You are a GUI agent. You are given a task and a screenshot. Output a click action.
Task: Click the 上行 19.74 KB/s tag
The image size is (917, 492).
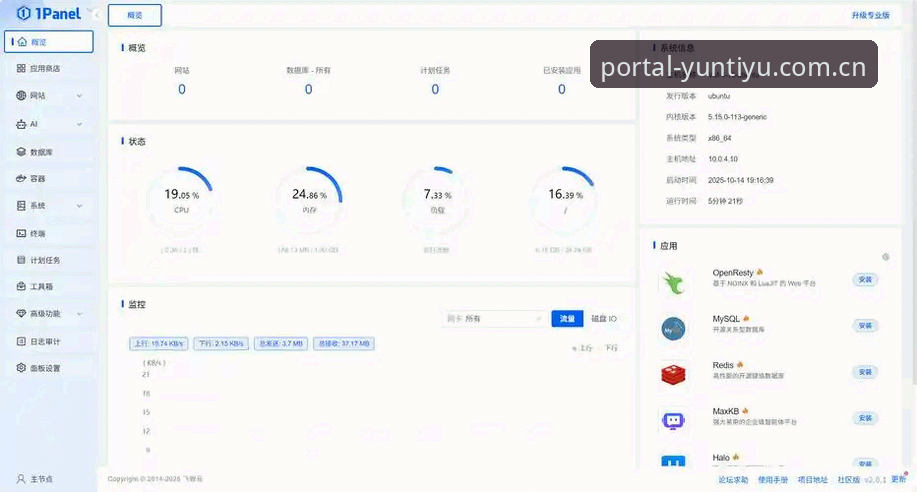pyautogui.click(x=158, y=344)
